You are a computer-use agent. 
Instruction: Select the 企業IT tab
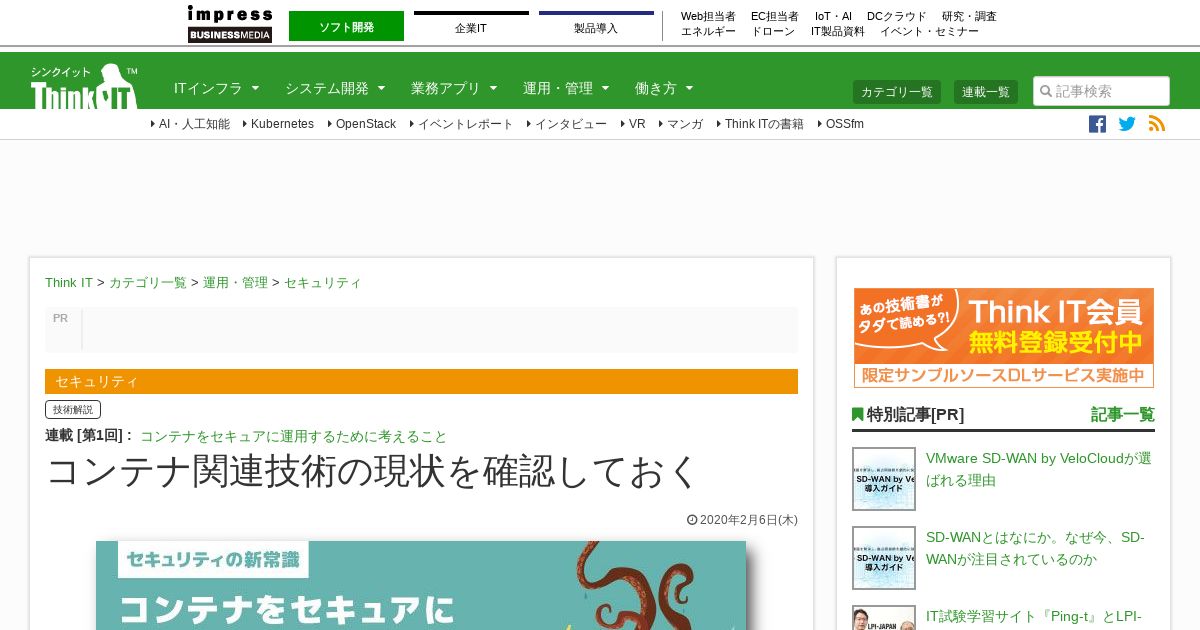[x=471, y=26]
